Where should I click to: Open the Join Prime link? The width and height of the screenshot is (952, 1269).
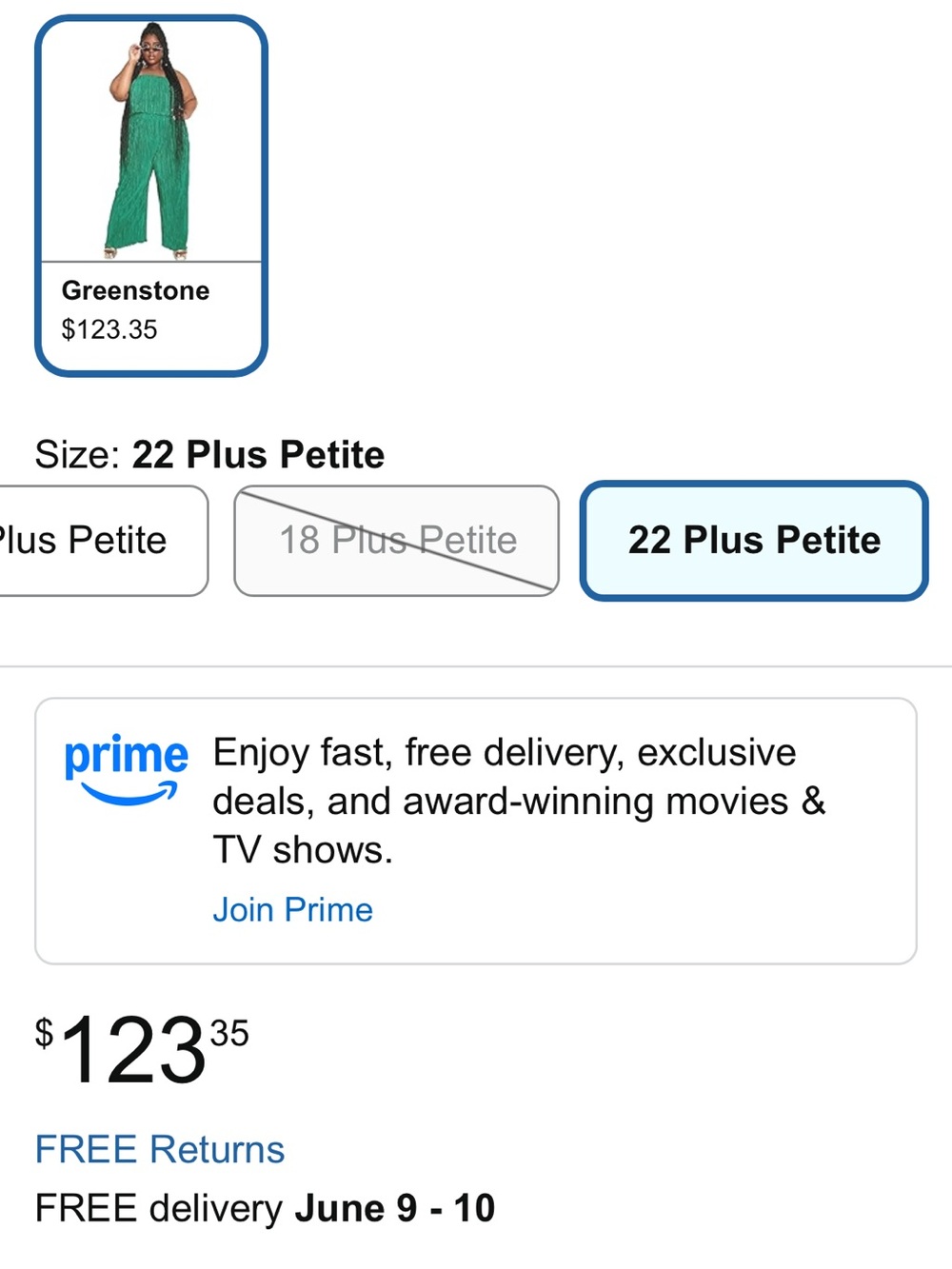[292, 909]
